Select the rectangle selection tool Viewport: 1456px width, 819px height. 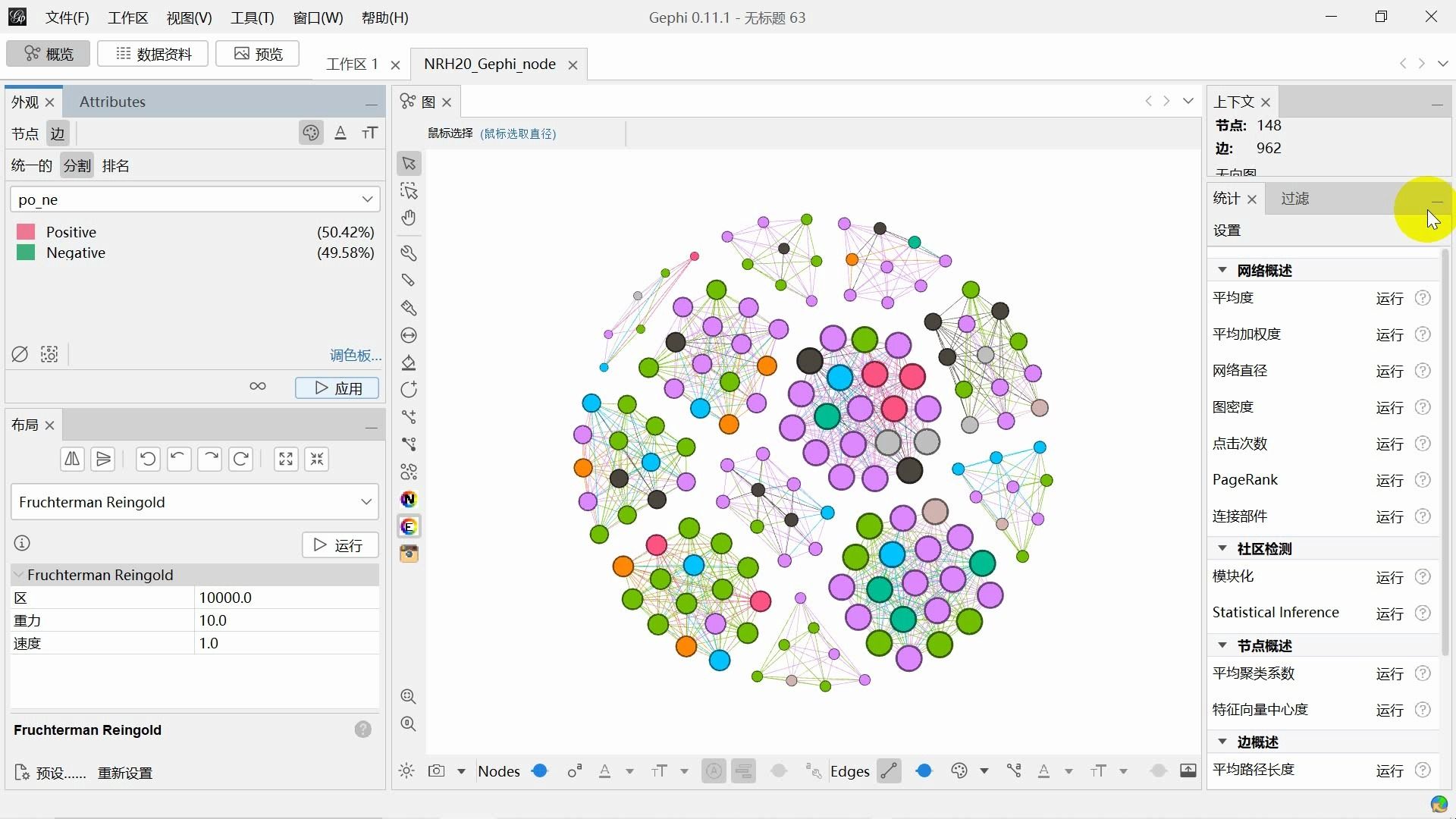point(409,191)
